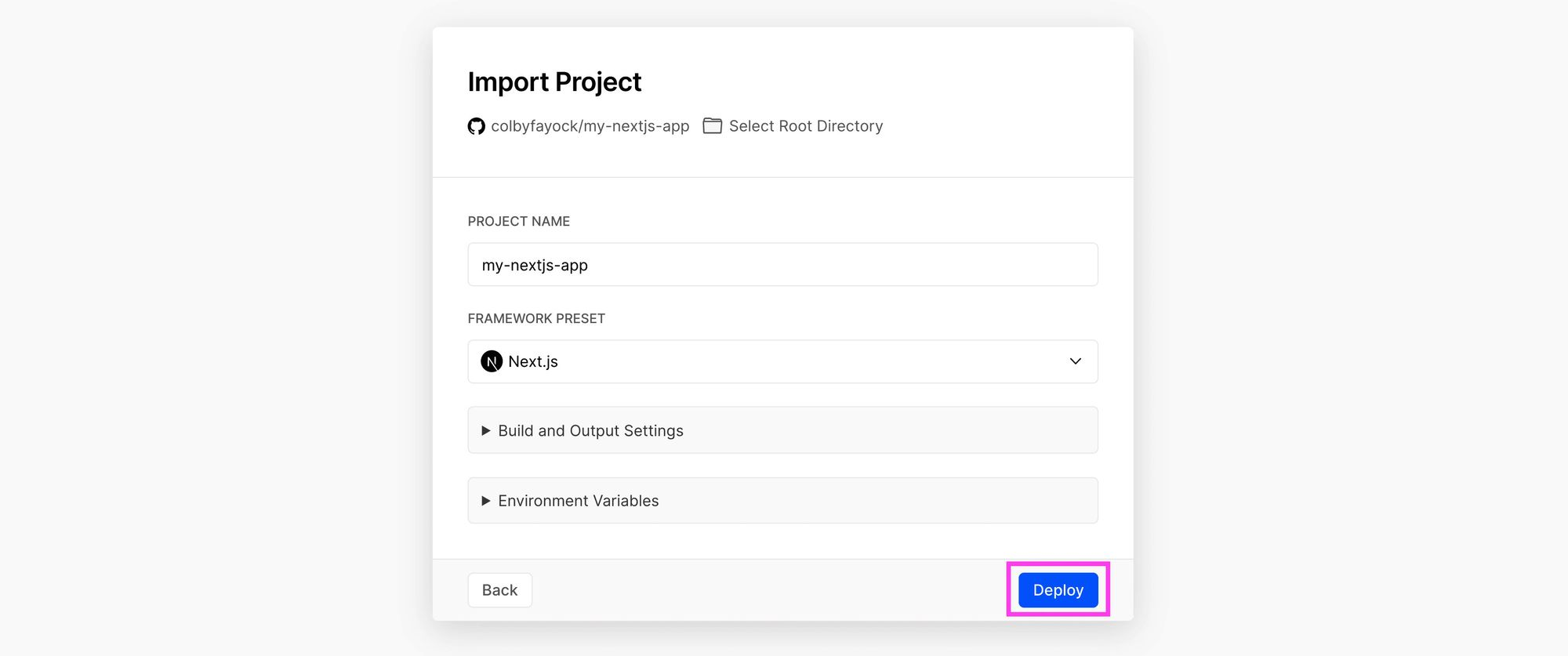
Task: Click the chevron arrow in Framework Preset
Action: click(1075, 361)
